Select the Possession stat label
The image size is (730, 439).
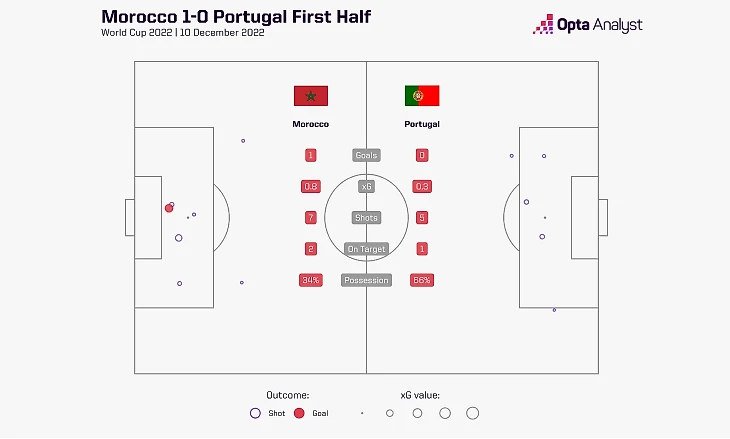pos(366,280)
